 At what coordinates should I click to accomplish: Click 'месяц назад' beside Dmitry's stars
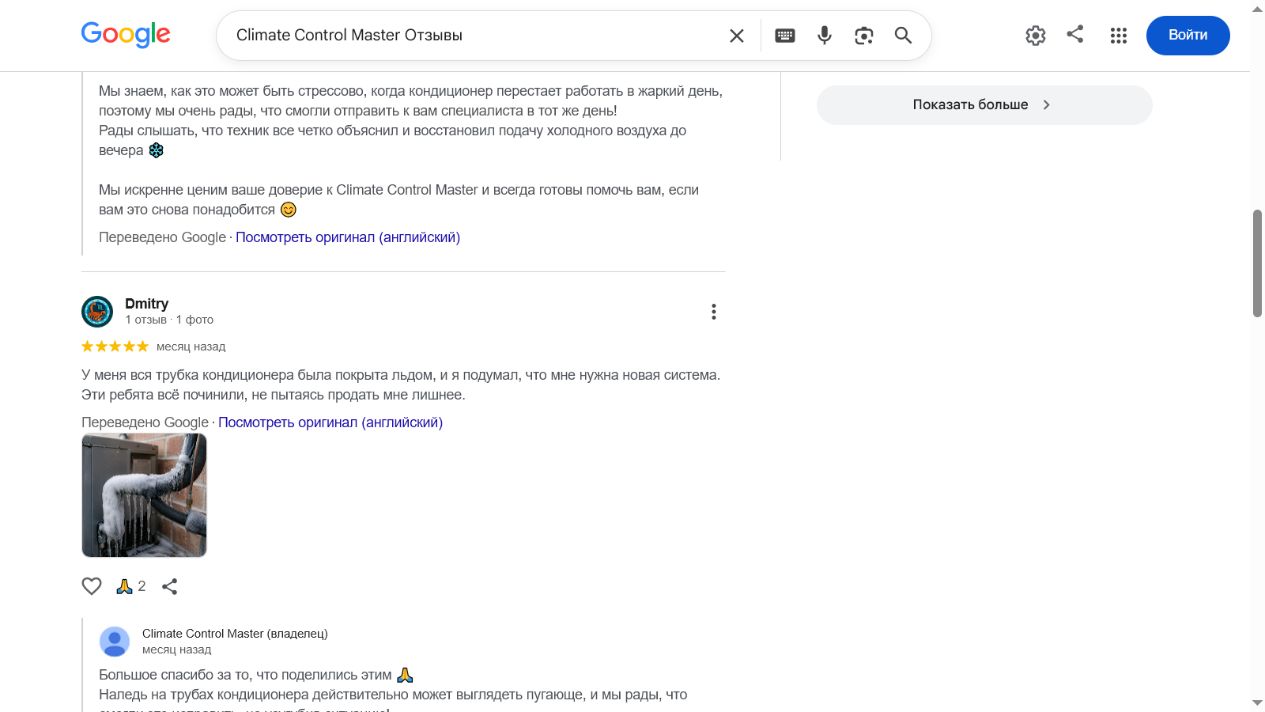pyautogui.click(x=191, y=346)
